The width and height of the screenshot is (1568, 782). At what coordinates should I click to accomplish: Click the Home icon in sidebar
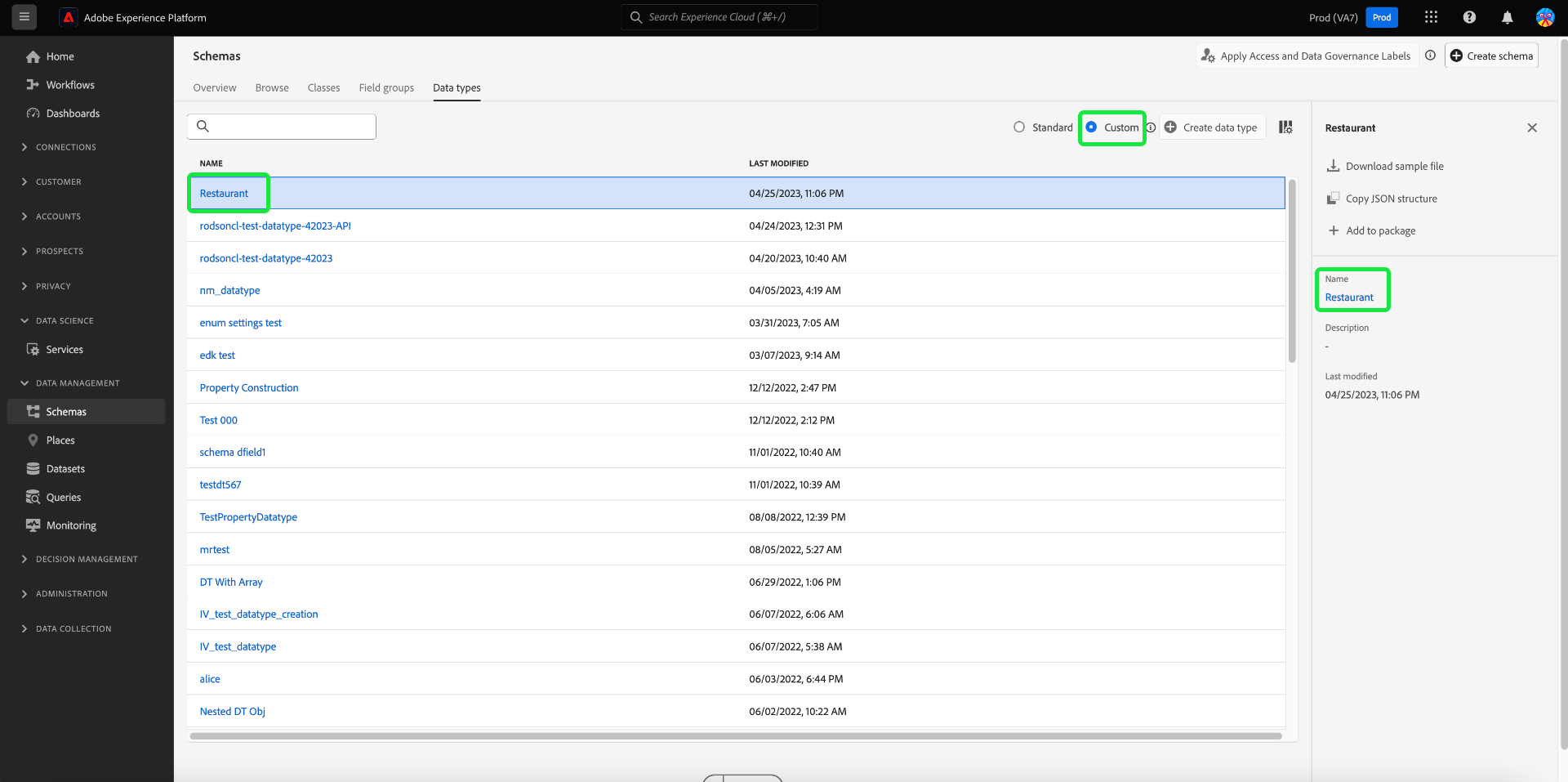coord(33,56)
